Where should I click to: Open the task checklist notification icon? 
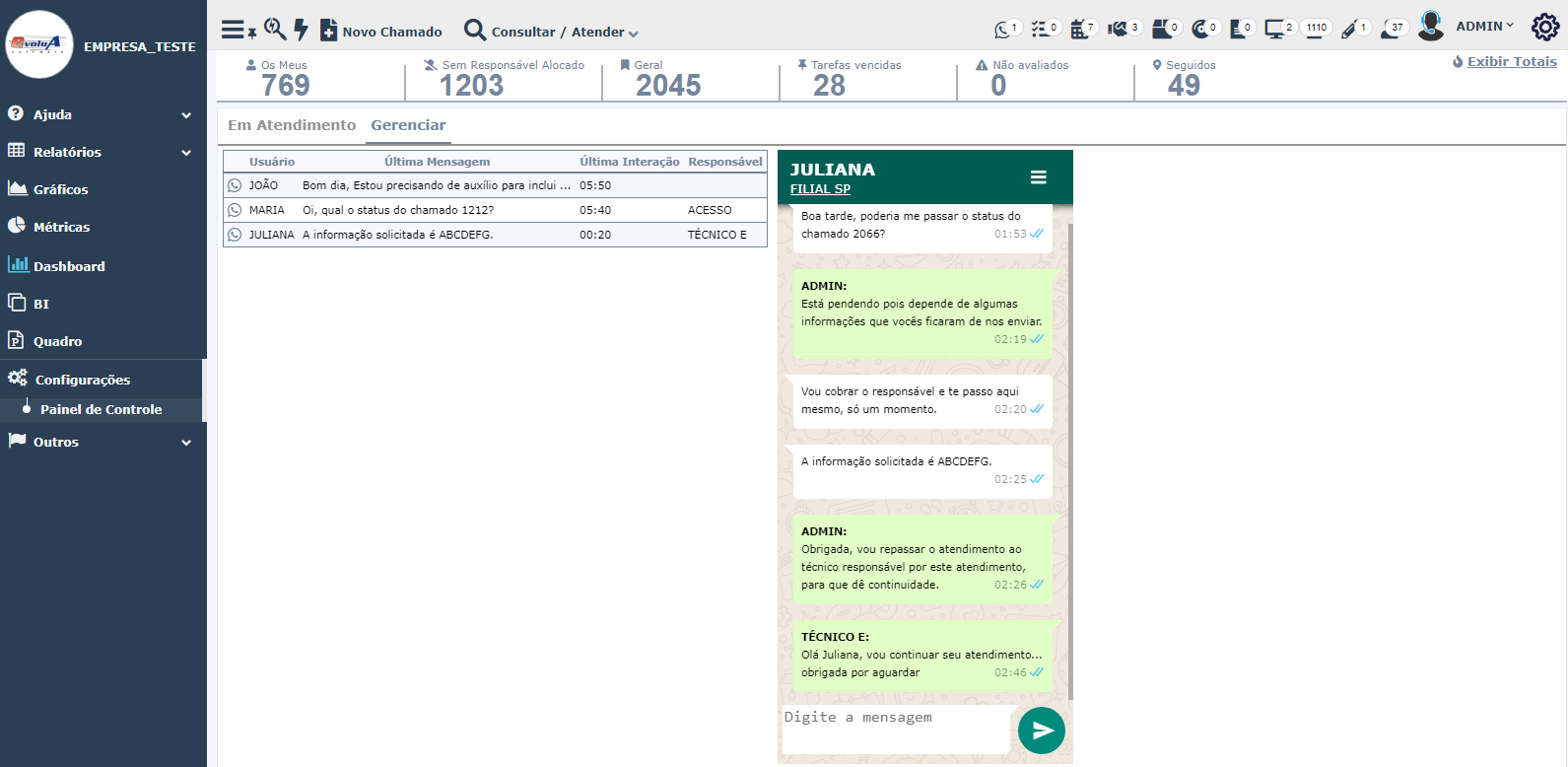(1045, 29)
